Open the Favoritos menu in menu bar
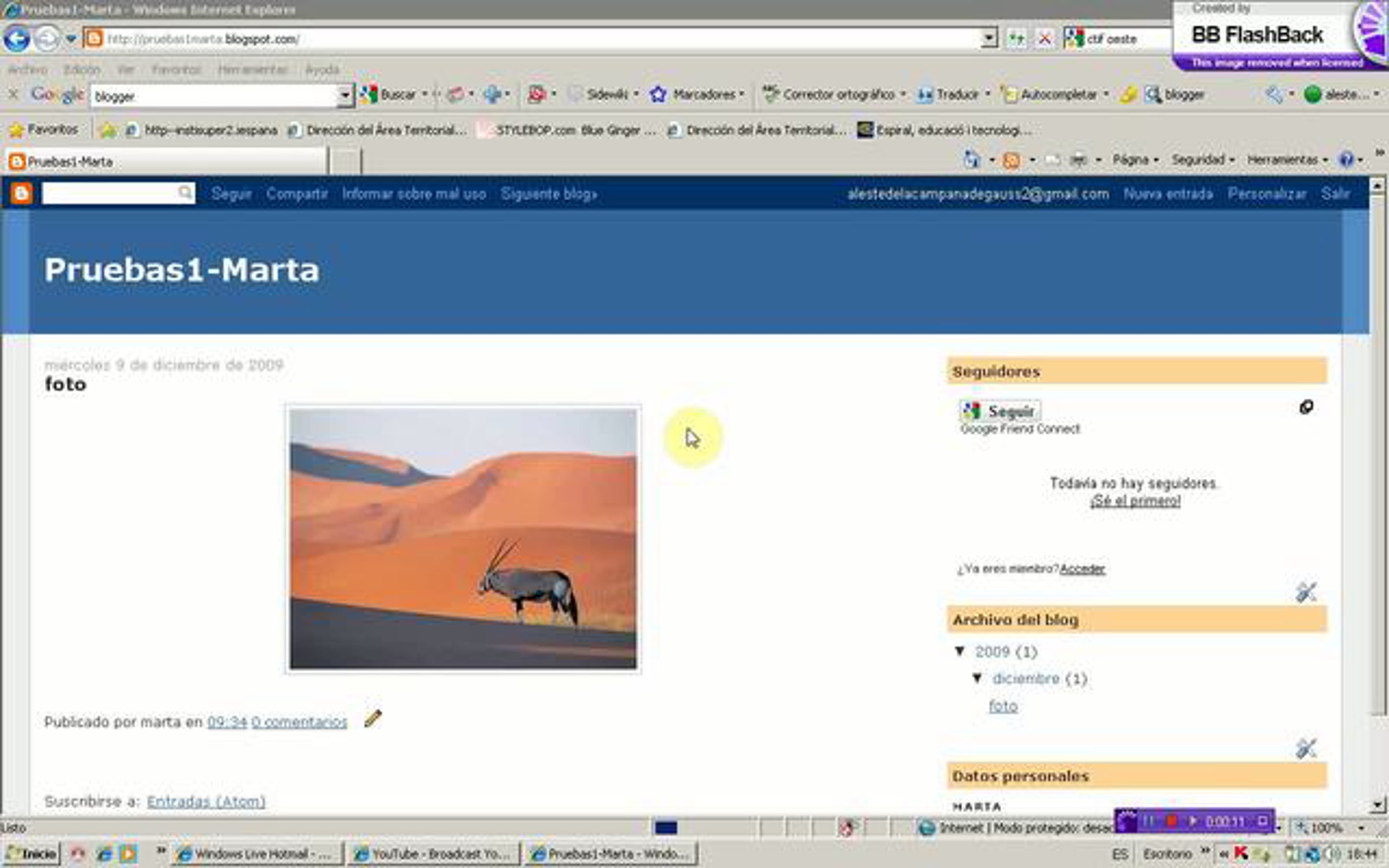1389x868 pixels. point(175,70)
